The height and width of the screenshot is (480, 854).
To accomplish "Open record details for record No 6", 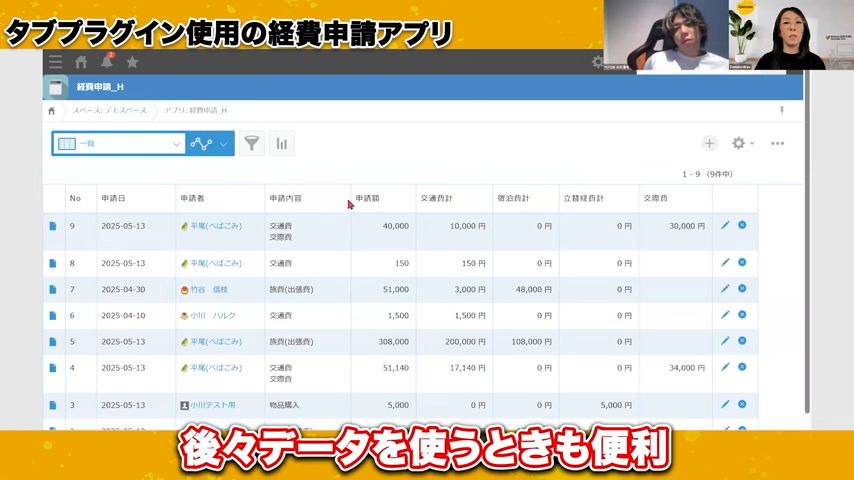I will coord(53,315).
